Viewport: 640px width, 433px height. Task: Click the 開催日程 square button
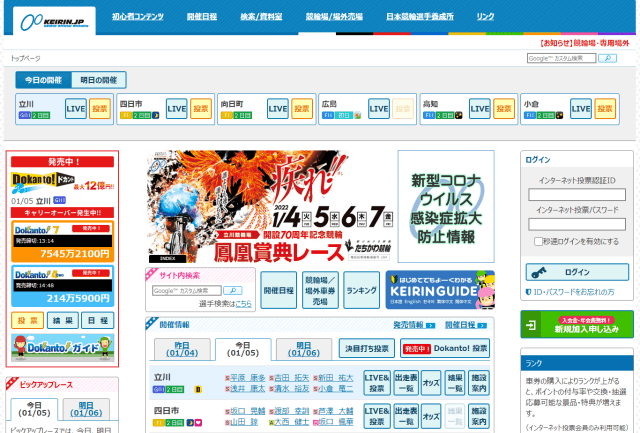(278, 290)
